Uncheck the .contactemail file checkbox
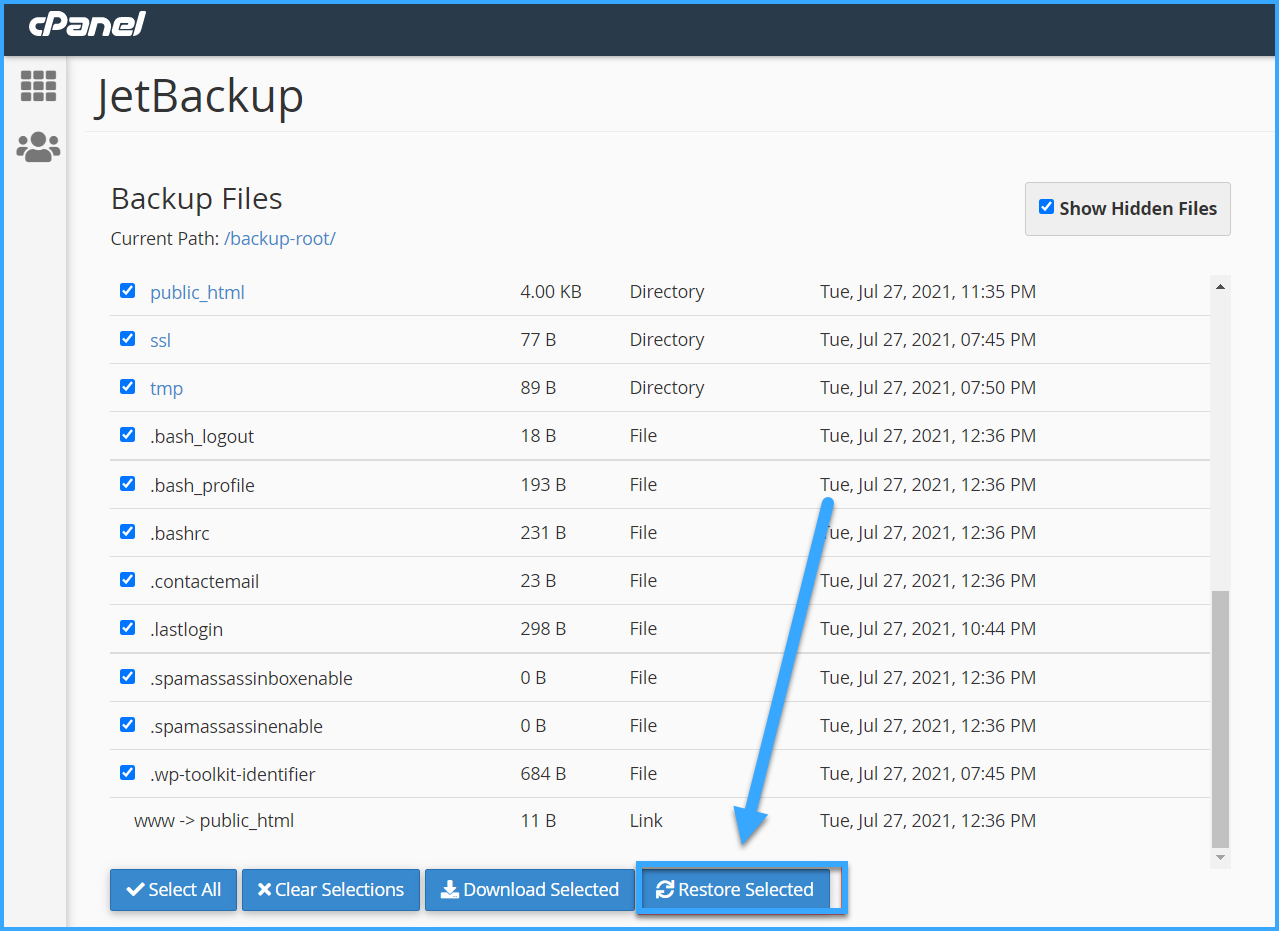Screen dimensions: 1279x931 pos(127,580)
